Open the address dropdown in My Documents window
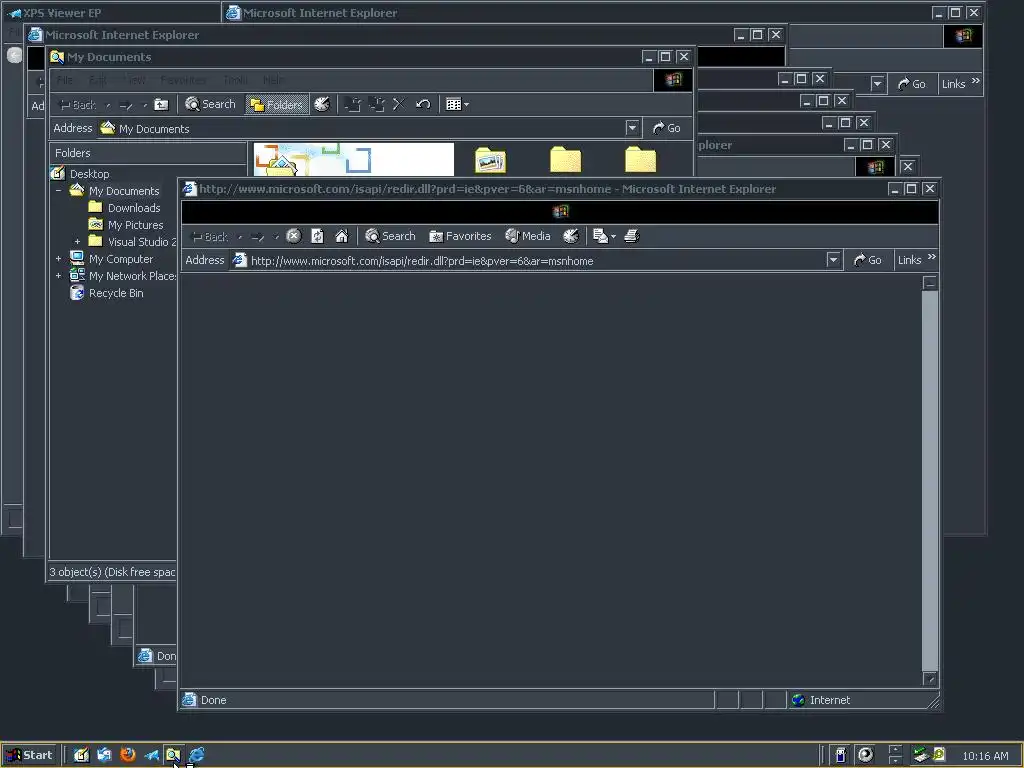Image resolution: width=1024 pixels, height=768 pixels. (632, 128)
